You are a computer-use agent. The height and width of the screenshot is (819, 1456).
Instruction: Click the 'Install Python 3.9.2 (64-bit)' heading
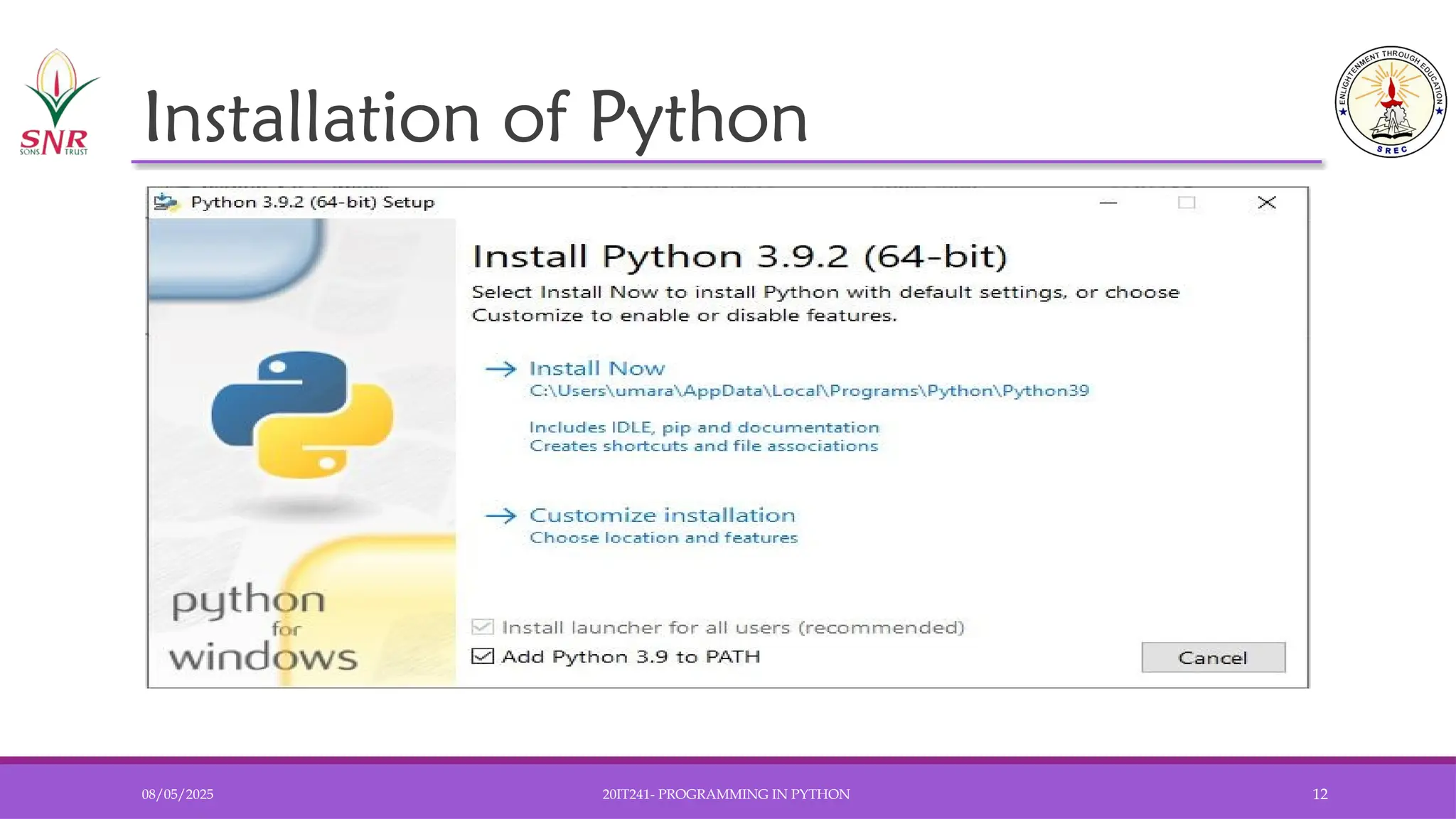(740, 257)
